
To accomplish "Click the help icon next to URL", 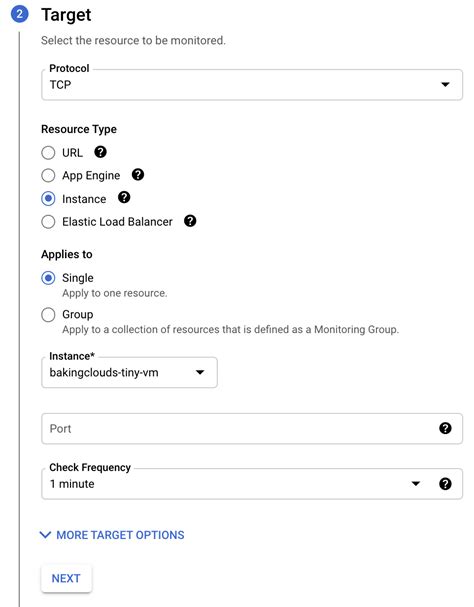I will pos(100,152).
